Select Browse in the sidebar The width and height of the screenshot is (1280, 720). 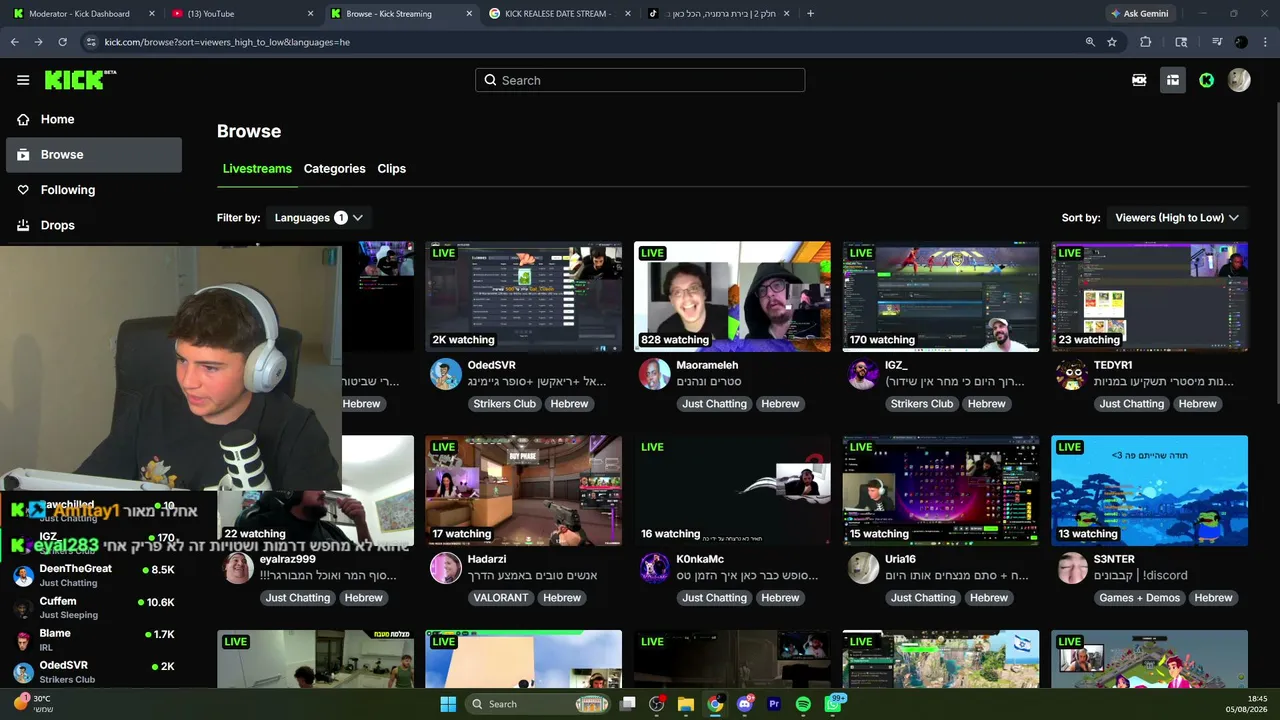click(x=94, y=155)
